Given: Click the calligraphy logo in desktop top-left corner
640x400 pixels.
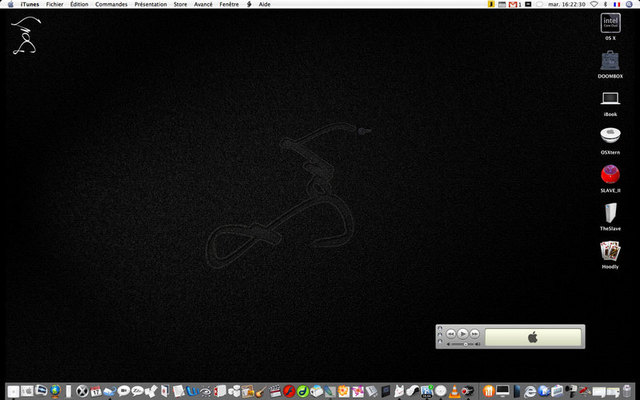Looking at the screenshot, I should (26, 35).
